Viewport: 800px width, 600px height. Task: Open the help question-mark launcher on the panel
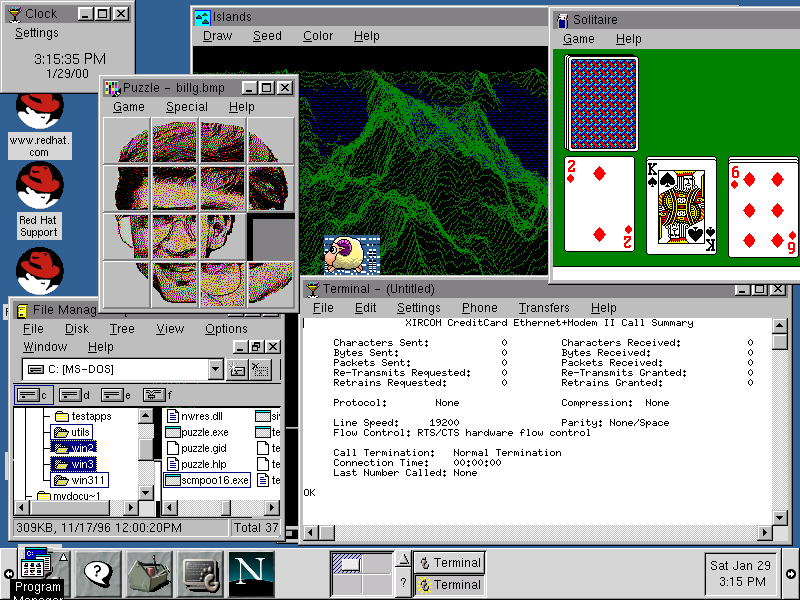[x=98, y=574]
